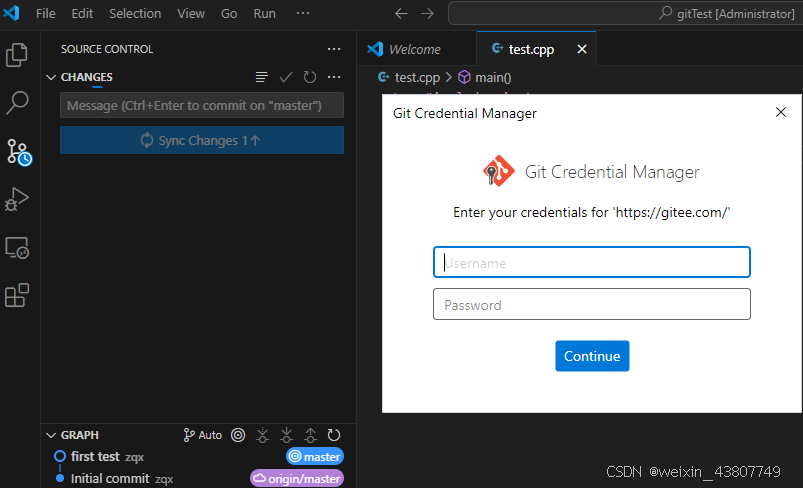
Task: Open Changes section more actions menu
Action: pyautogui.click(x=334, y=77)
